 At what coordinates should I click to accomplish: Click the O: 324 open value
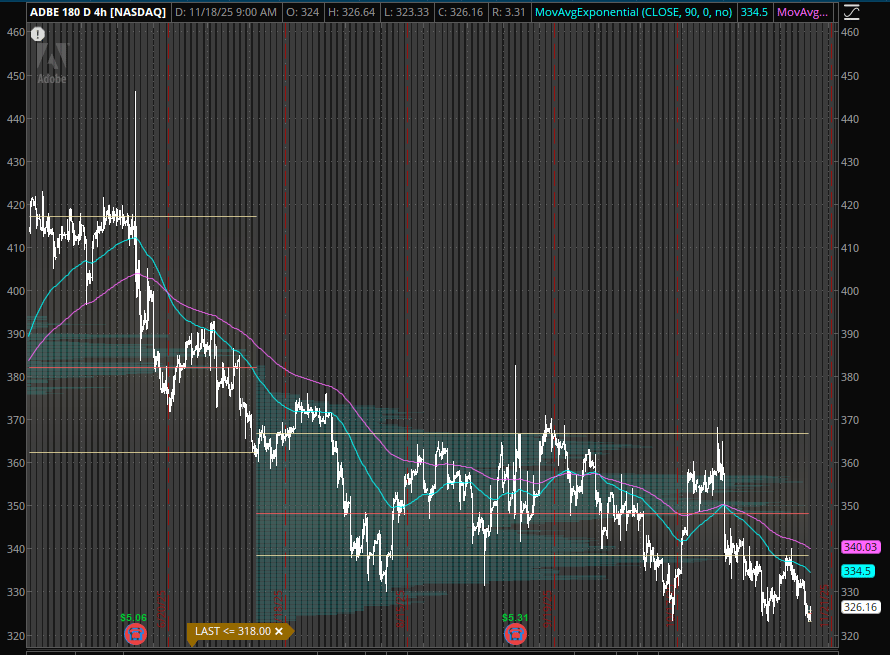click(303, 12)
